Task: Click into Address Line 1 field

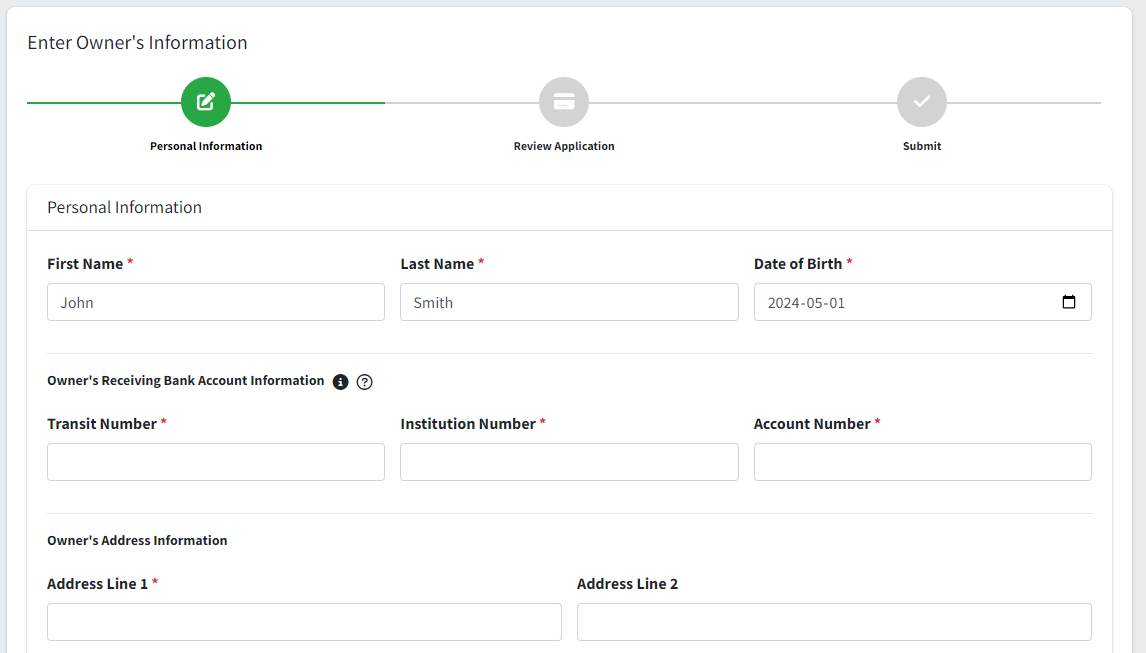Action: point(304,622)
